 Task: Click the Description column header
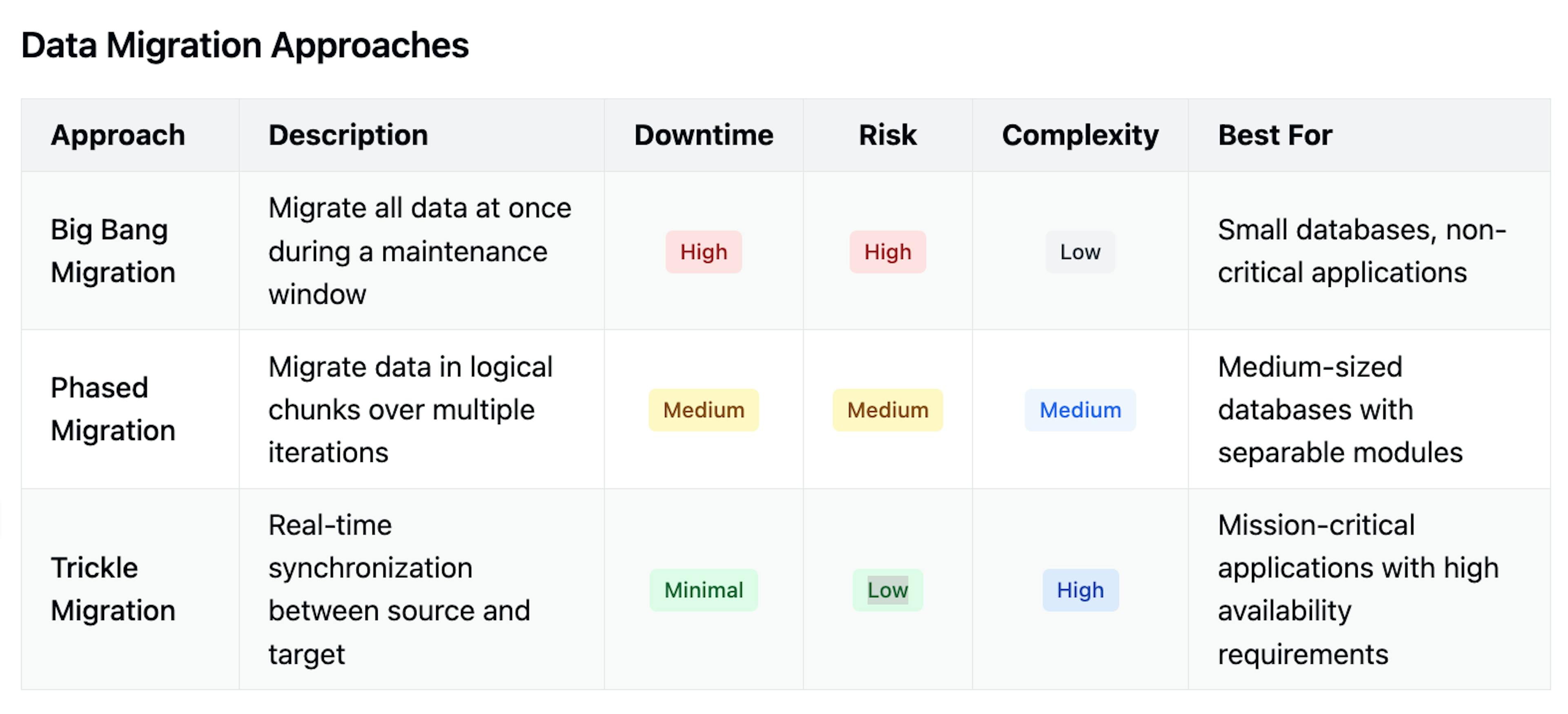(347, 135)
